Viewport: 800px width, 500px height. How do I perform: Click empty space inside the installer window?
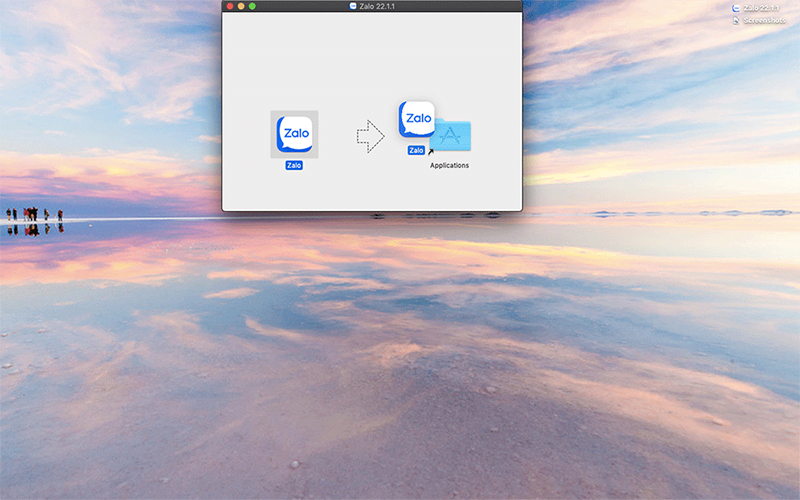pyautogui.click(x=370, y=60)
